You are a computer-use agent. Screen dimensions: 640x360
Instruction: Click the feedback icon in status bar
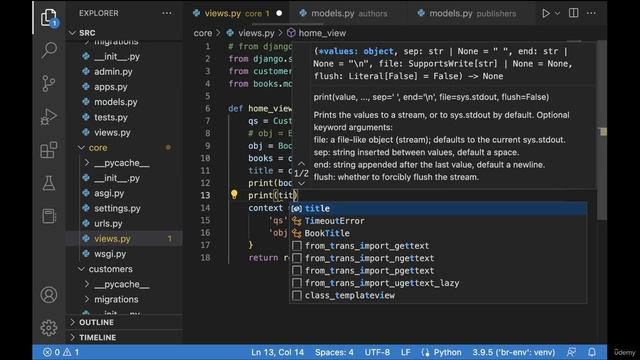[571, 352]
